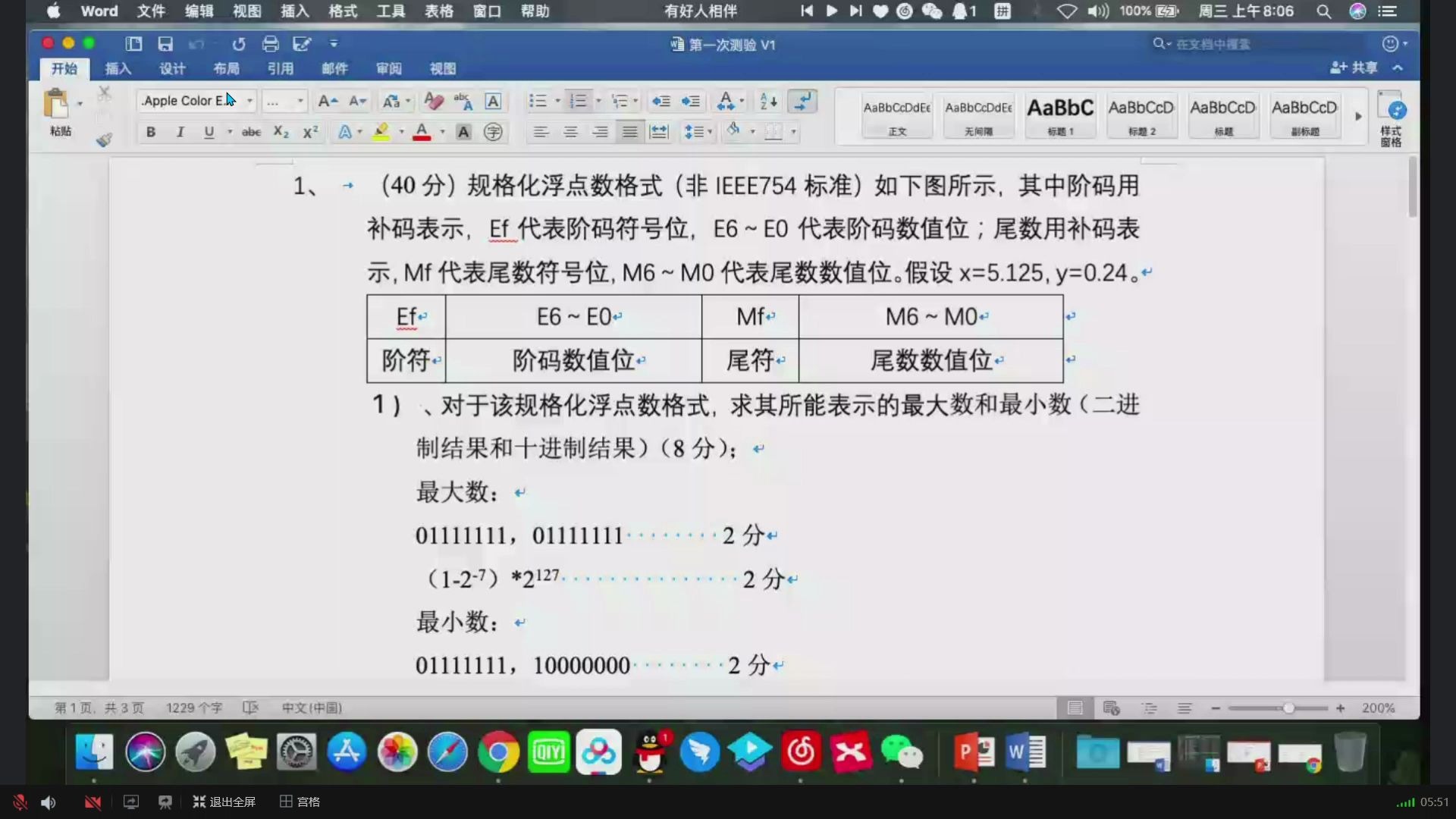Click the font color icon
Screen dimensions: 1456x819
[x=421, y=131]
